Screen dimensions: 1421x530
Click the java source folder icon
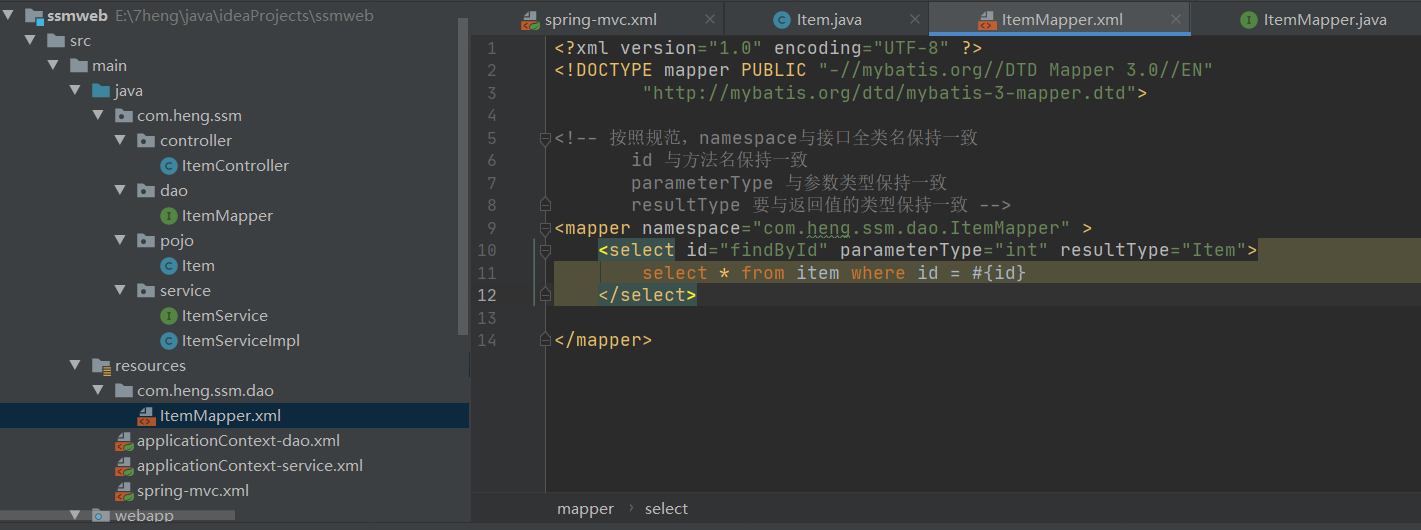point(101,91)
